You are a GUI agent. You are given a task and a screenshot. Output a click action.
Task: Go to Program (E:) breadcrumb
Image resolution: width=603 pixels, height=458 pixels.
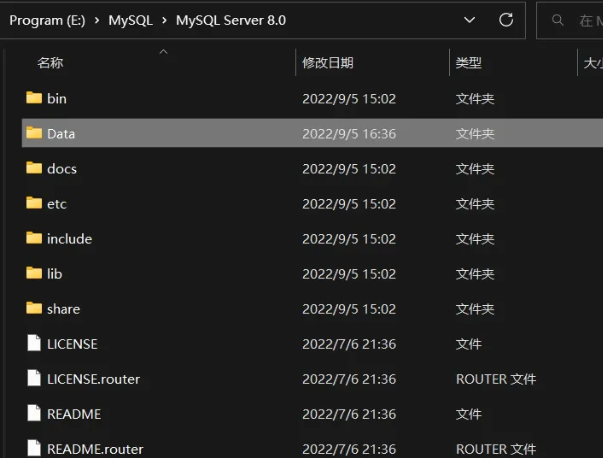coord(47,20)
